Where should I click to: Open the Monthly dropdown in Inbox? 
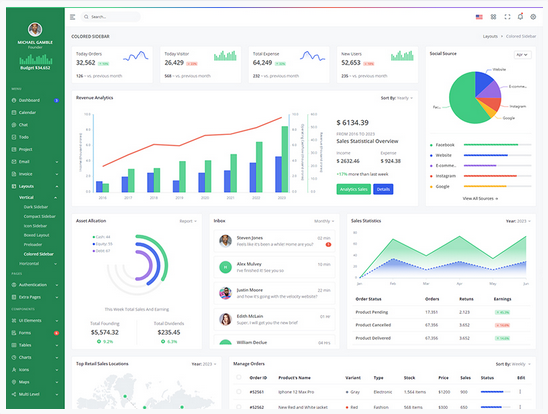pyautogui.click(x=324, y=221)
